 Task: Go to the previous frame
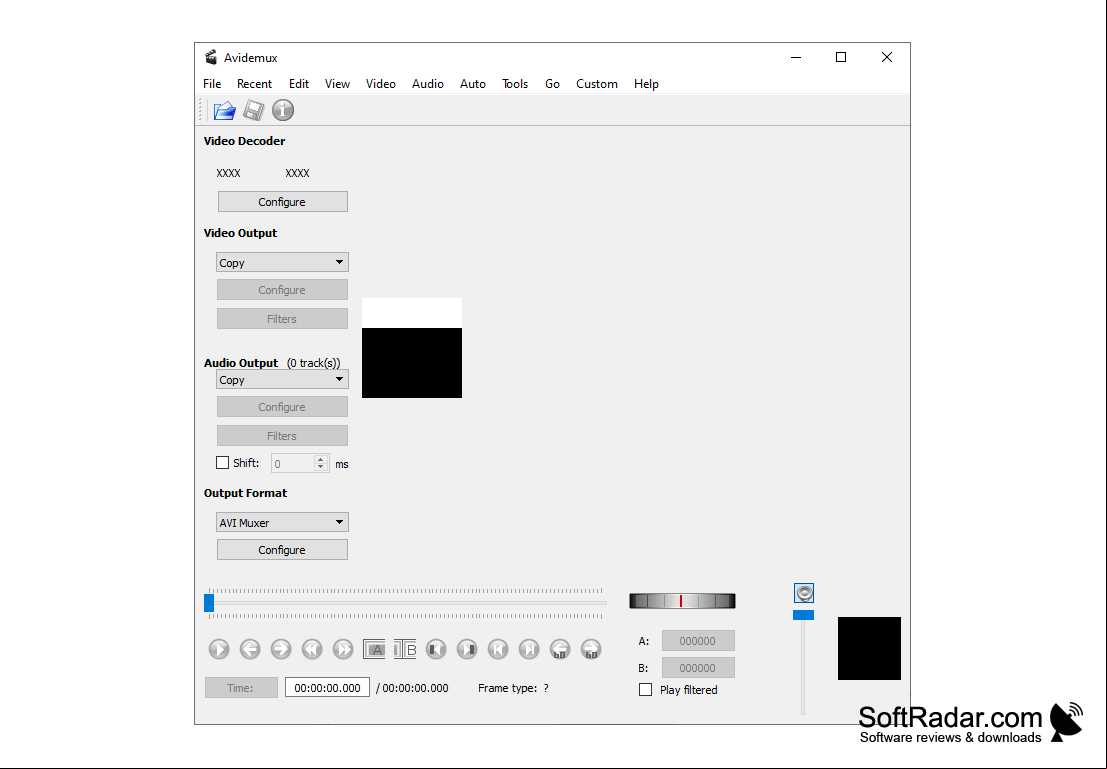250,649
